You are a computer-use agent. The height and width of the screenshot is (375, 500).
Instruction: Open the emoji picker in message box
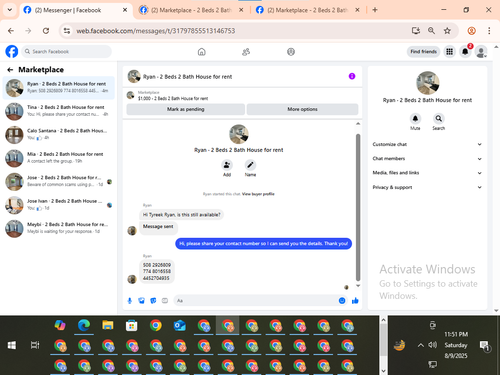tap(342, 301)
